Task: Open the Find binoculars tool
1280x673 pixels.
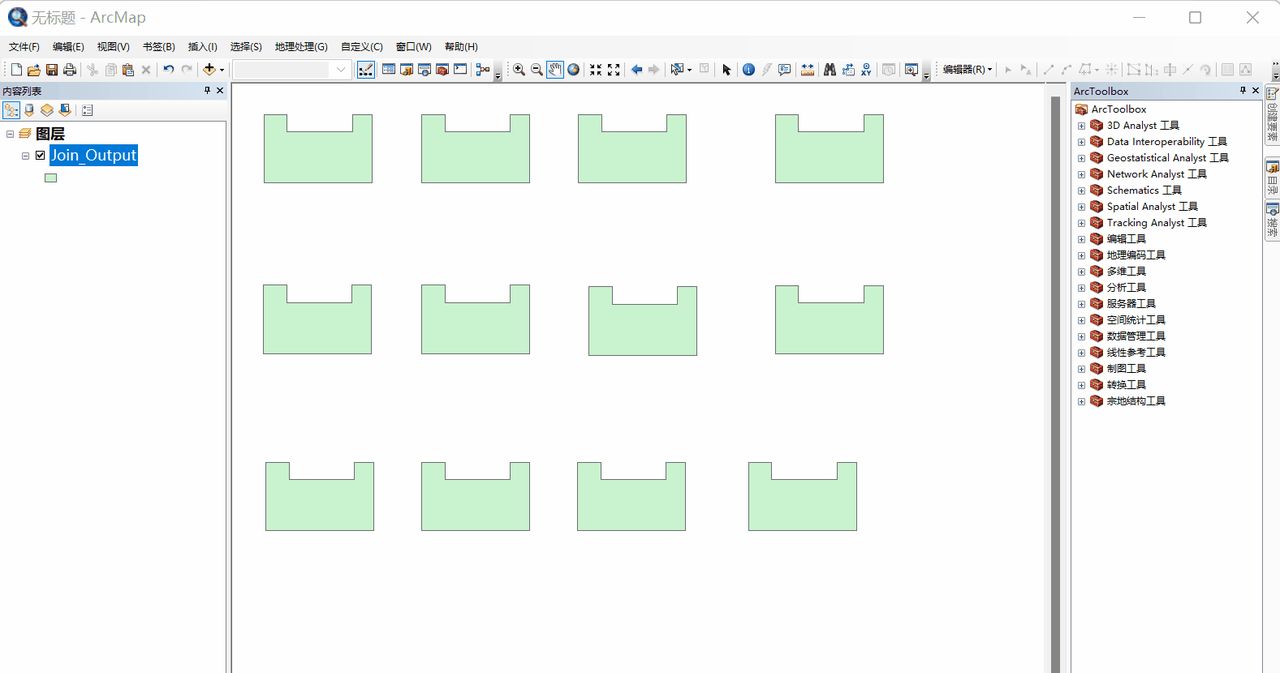Action: click(829, 70)
